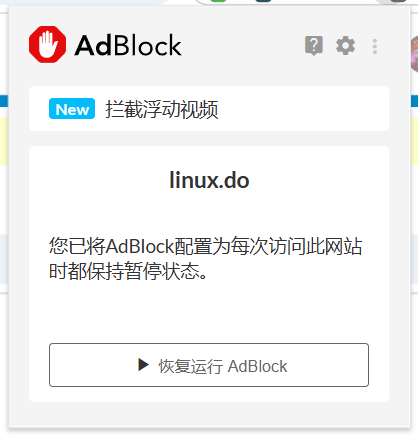This screenshot has height=438, width=418.
Task: Click empty space inside the linux.do card
Action: 209,313
